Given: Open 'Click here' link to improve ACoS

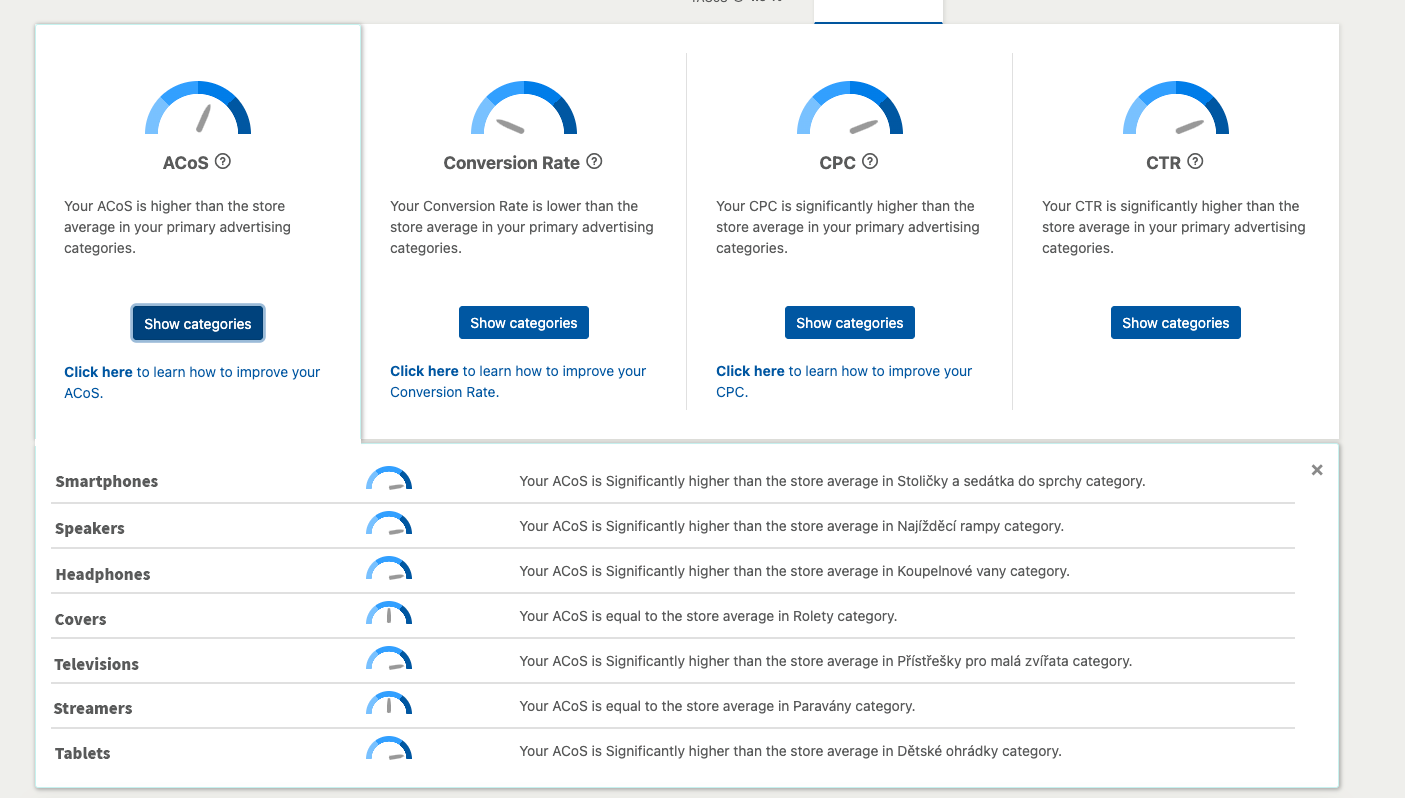Looking at the screenshot, I should tap(98, 372).
